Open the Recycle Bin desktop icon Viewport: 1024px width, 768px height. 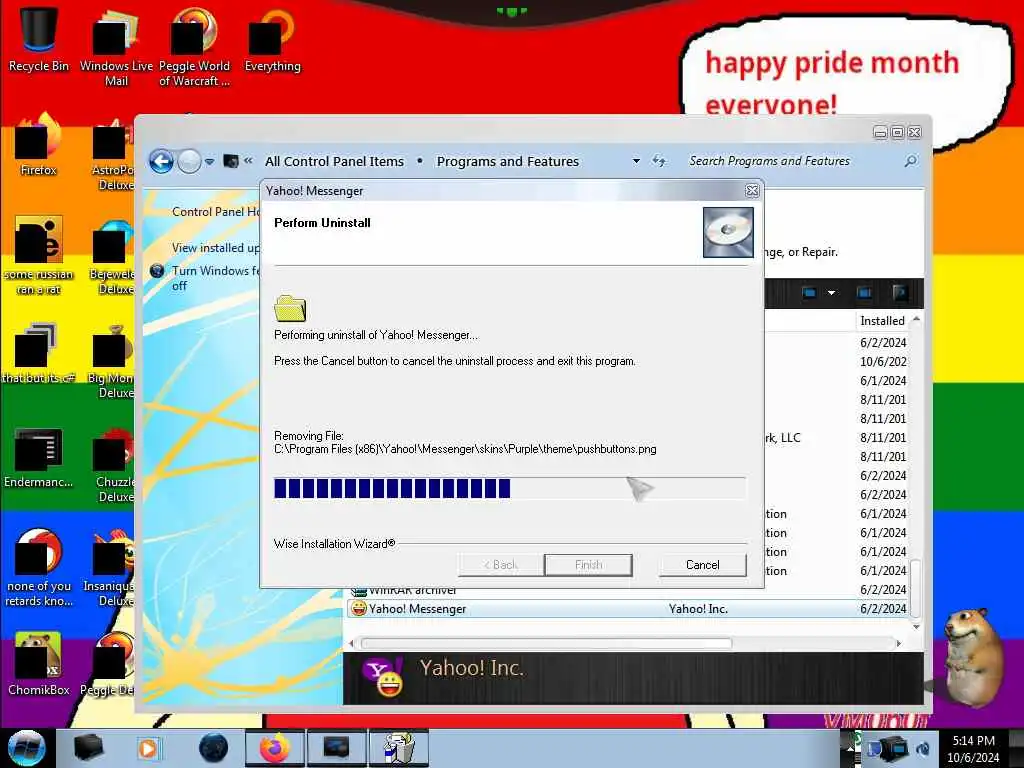pos(39,39)
